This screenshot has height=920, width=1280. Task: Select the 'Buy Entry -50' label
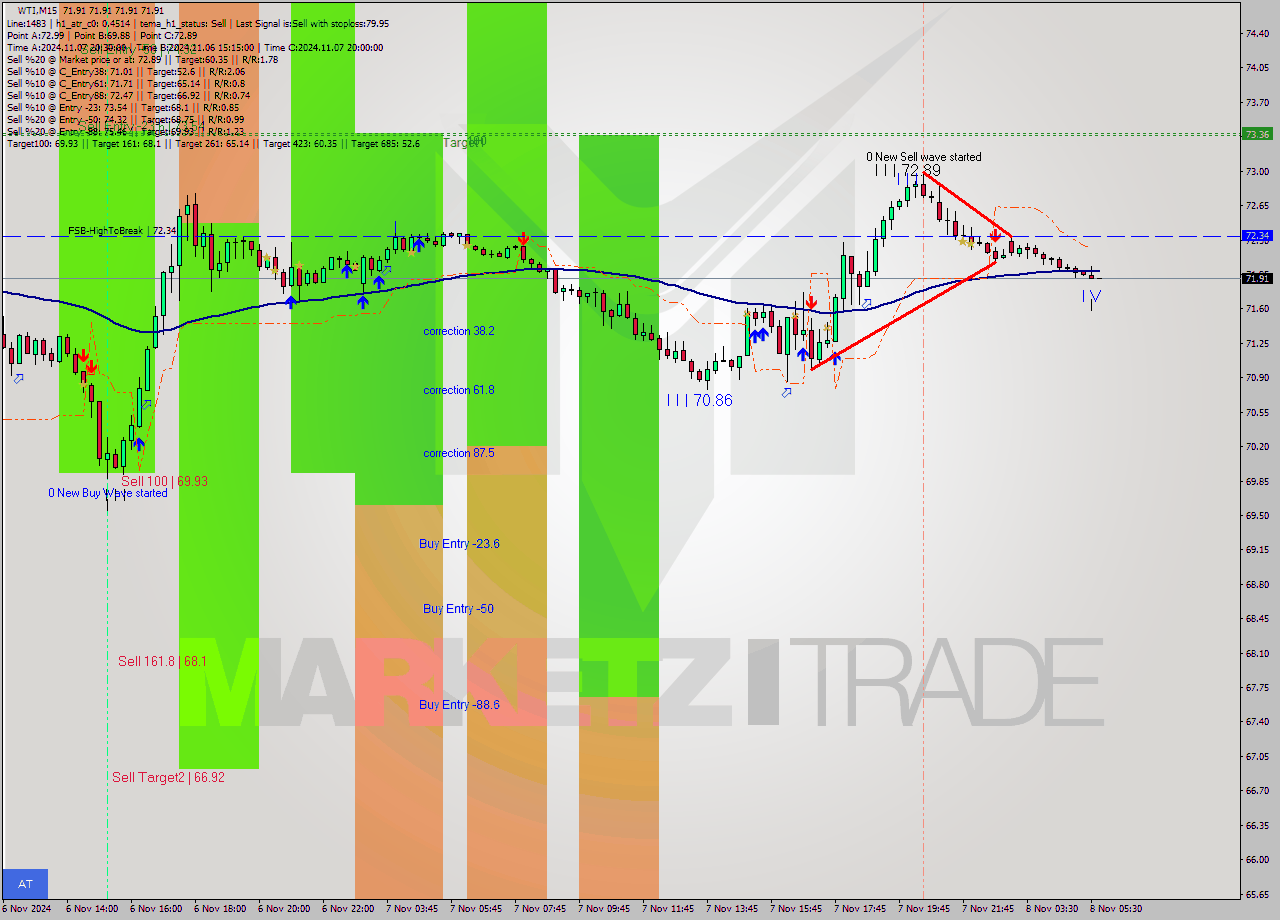tap(458, 609)
